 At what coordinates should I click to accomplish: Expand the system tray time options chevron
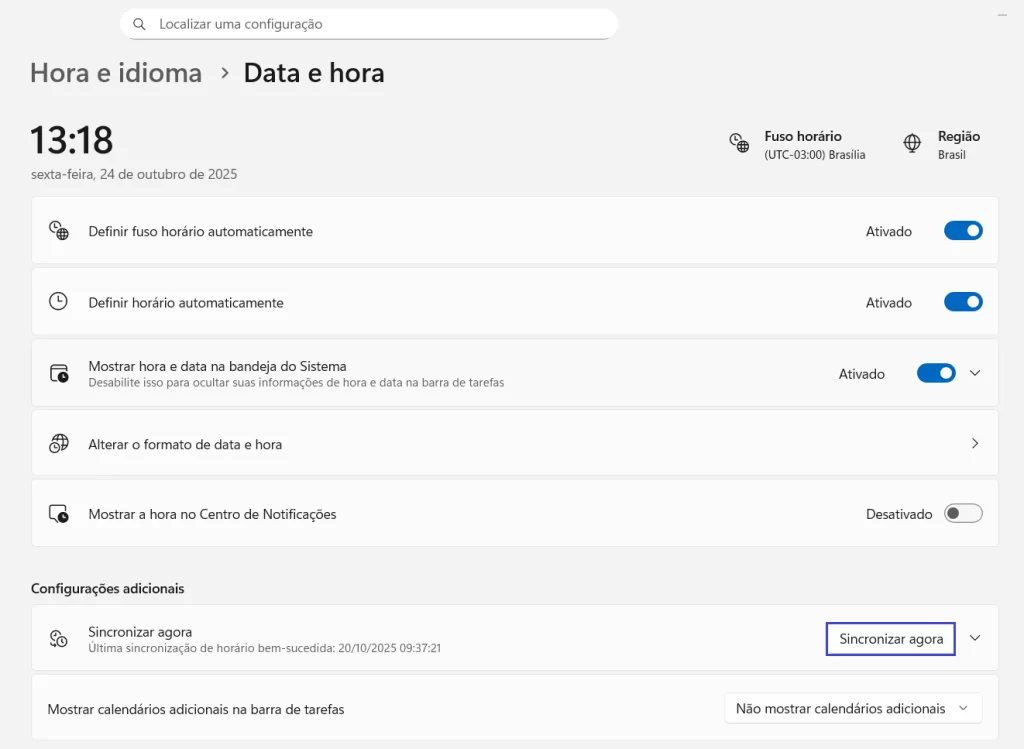pos(976,373)
